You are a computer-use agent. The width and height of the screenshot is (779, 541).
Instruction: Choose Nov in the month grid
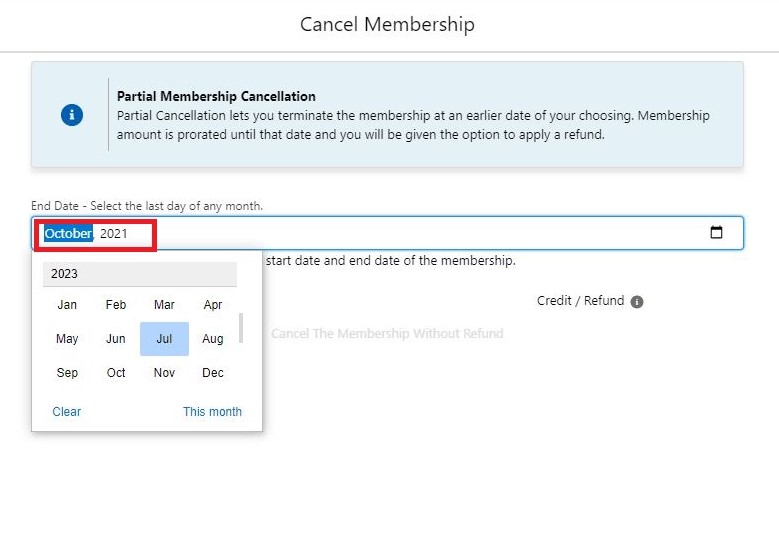(x=164, y=373)
